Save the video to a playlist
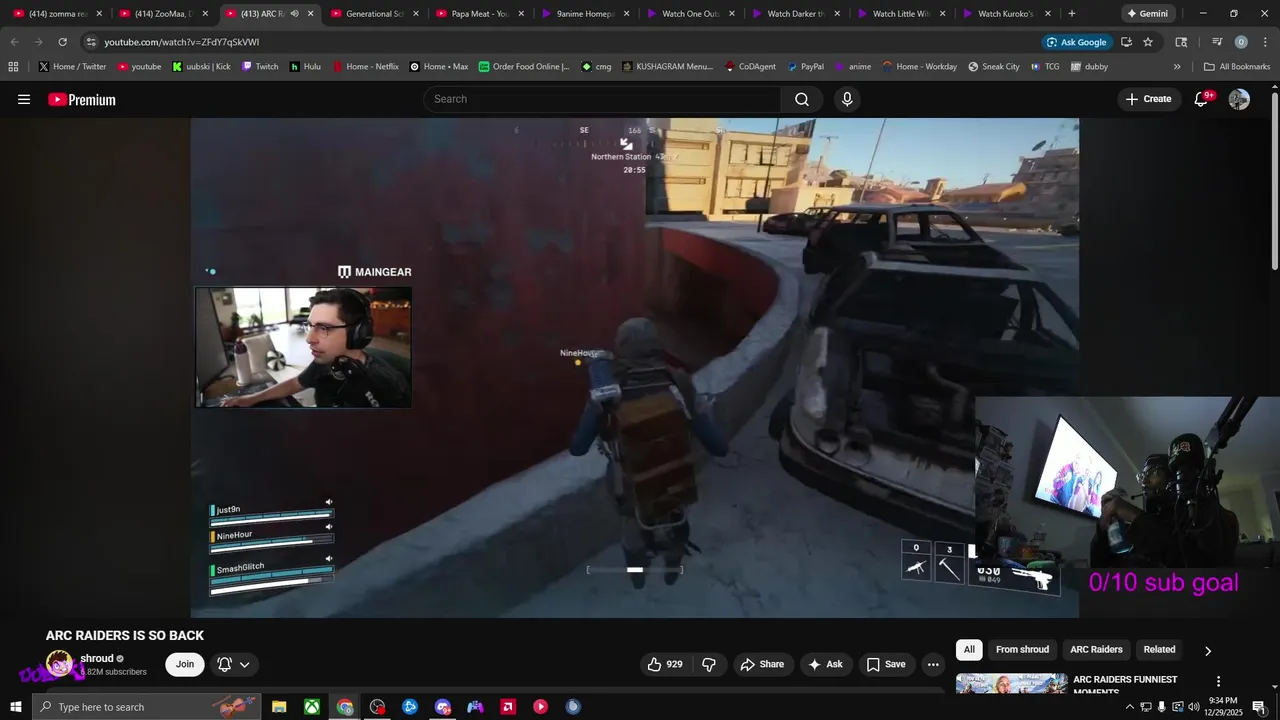The height and width of the screenshot is (720, 1280). click(x=886, y=664)
